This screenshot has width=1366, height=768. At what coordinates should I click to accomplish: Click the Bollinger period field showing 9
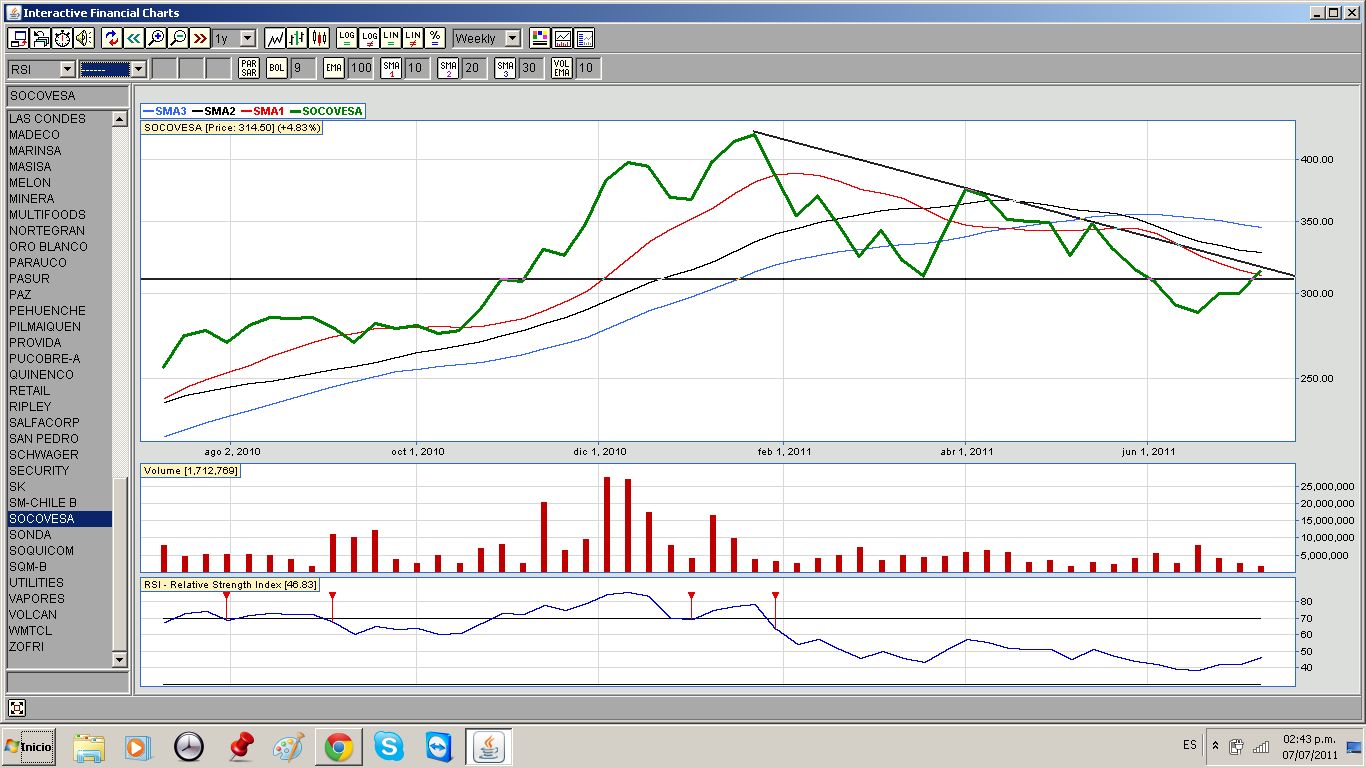[303, 68]
